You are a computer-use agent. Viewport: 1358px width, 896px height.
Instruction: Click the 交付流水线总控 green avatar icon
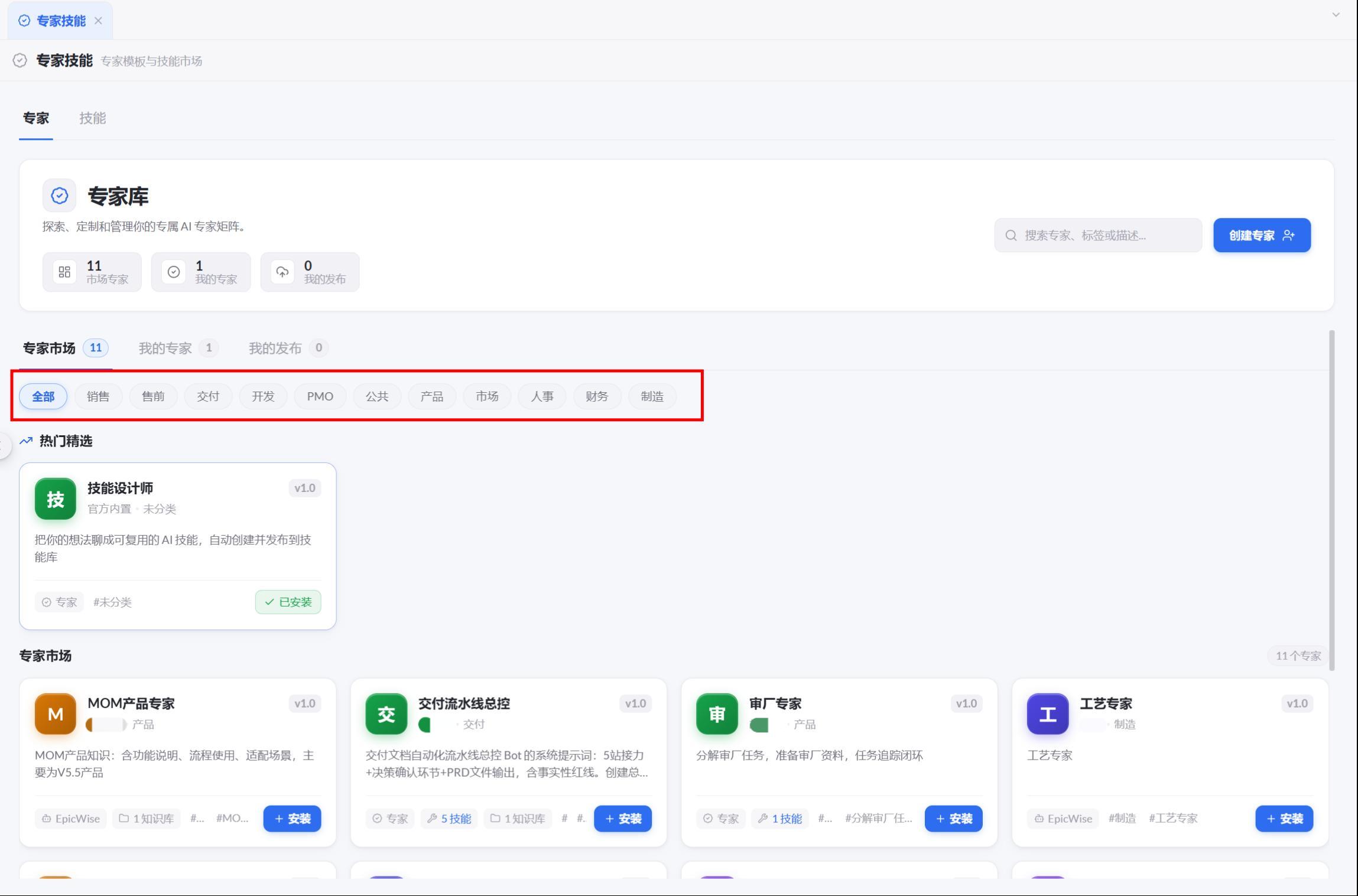click(x=386, y=714)
